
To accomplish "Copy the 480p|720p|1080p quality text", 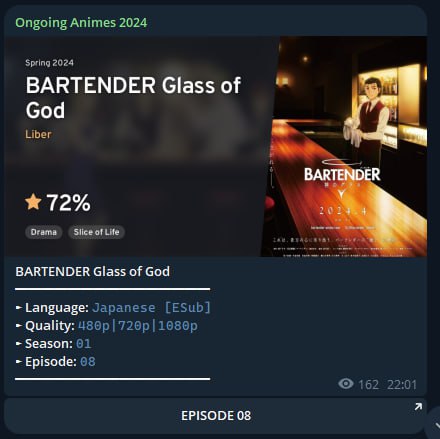I will (138, 326).
